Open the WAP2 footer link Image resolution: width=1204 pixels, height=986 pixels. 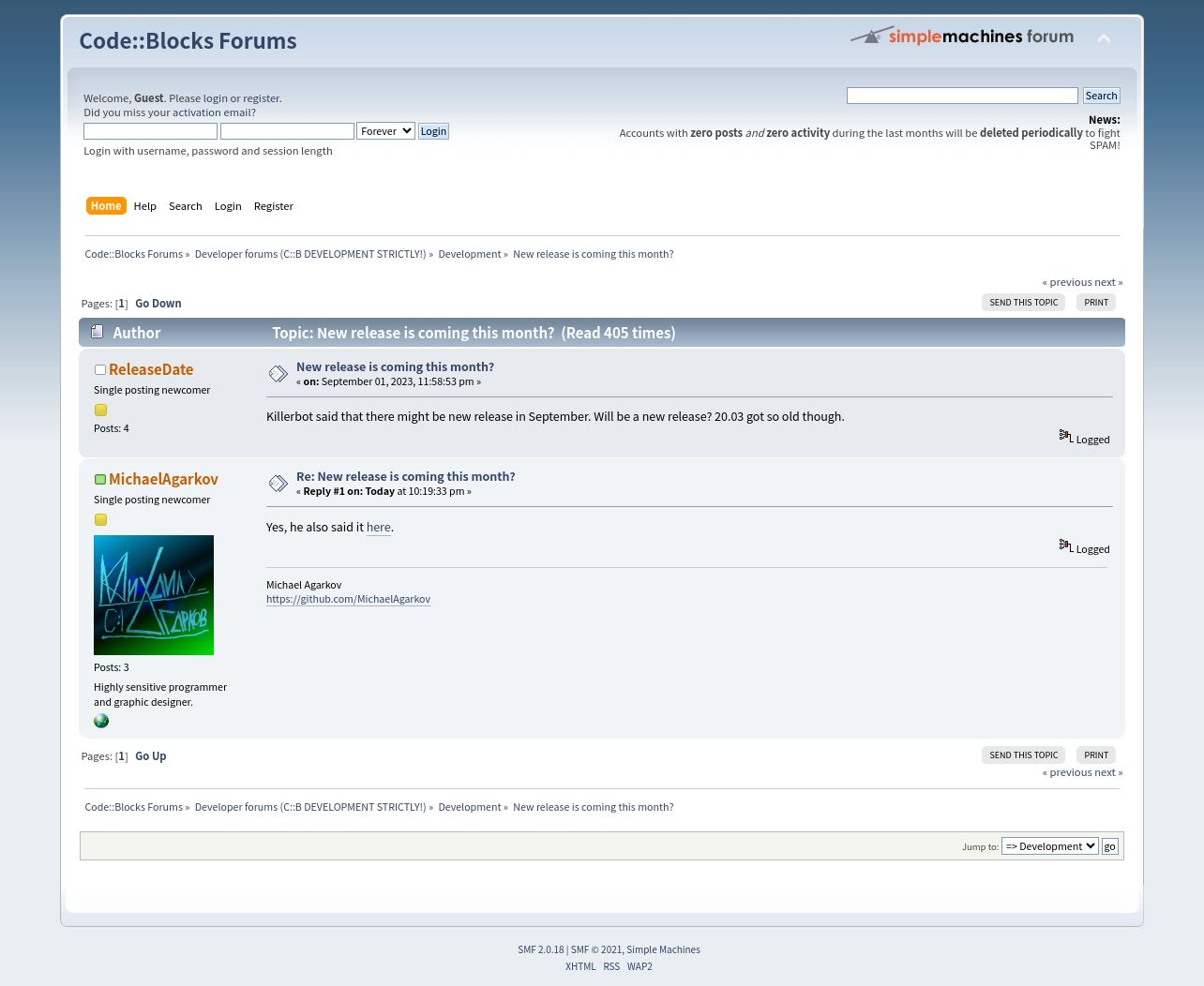coord(640,966)
